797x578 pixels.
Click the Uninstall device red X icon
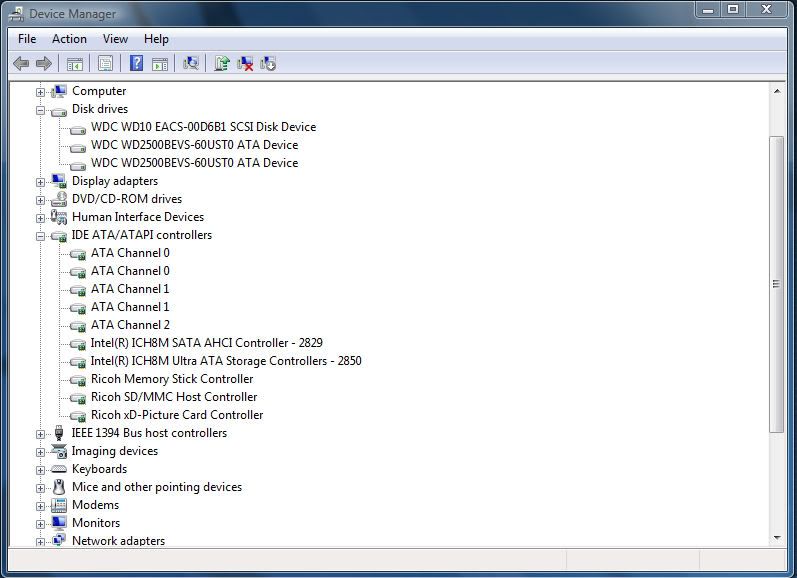point(245,64)
